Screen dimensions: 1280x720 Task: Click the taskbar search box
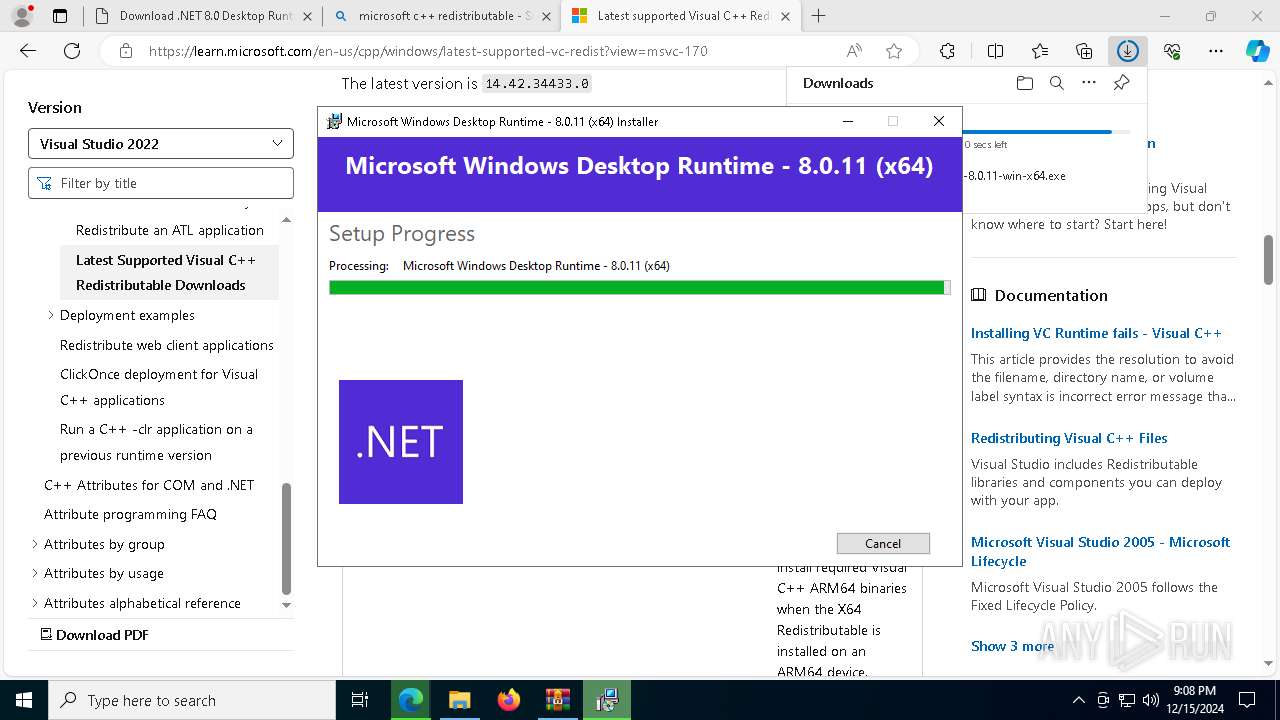tap(191, 700)
